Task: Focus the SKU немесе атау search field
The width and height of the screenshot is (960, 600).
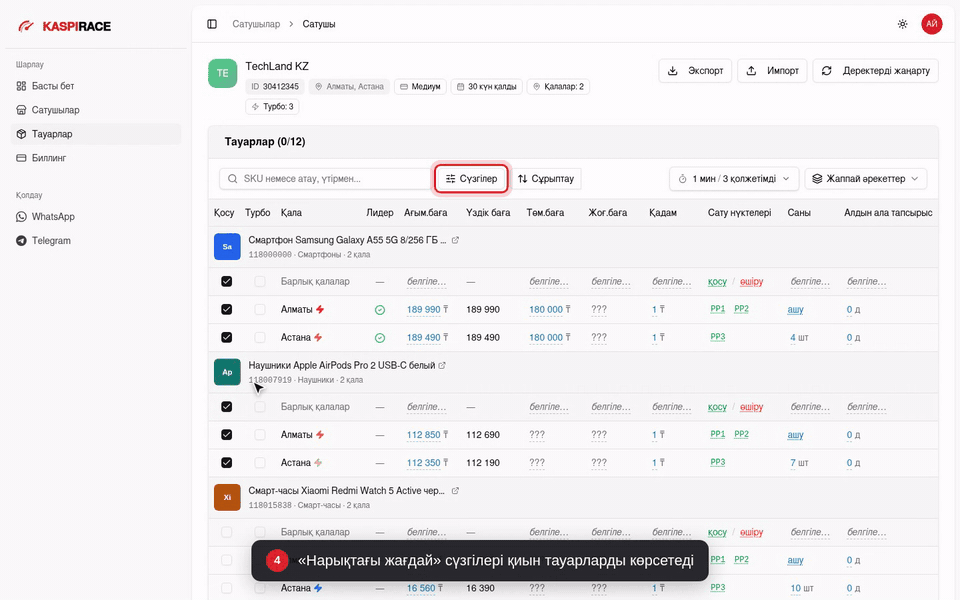Action: click(325, 179)
